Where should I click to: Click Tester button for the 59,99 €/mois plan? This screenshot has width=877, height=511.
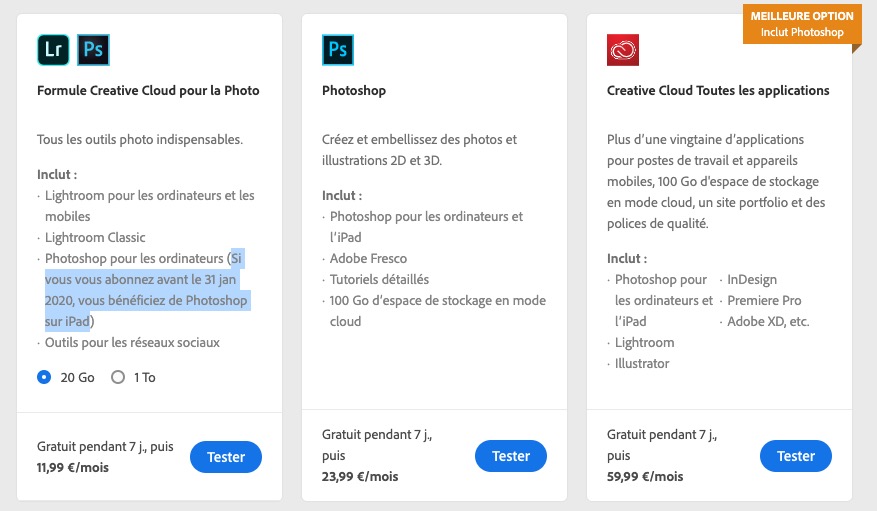(x=796, y=456)
